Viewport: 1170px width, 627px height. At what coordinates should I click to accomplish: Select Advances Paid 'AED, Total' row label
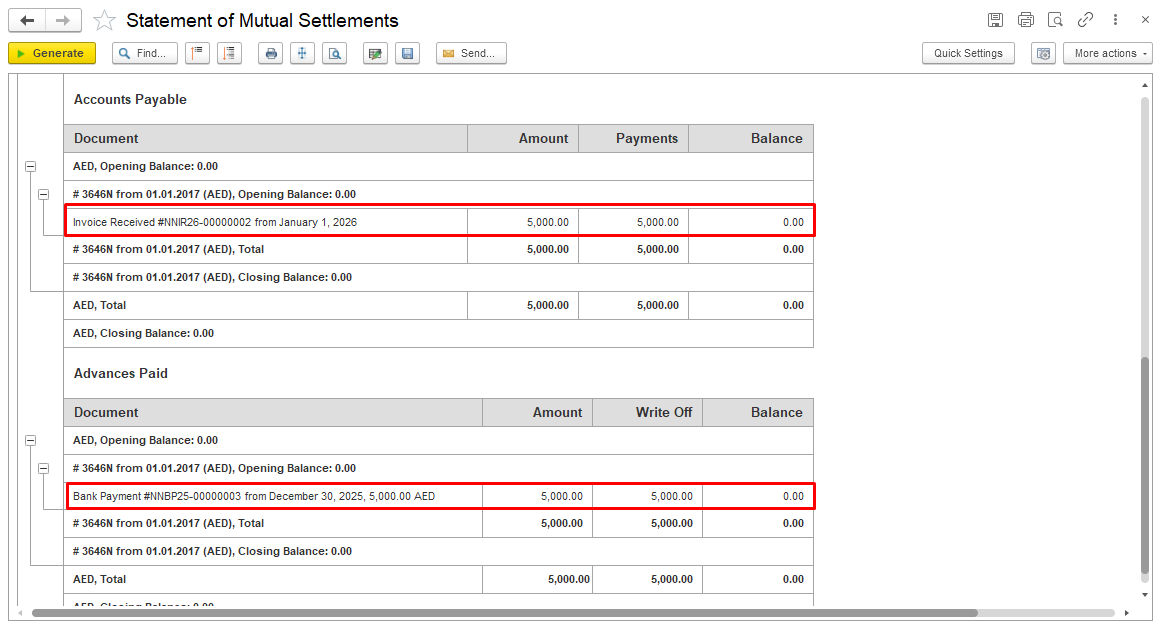pos(99,578)
